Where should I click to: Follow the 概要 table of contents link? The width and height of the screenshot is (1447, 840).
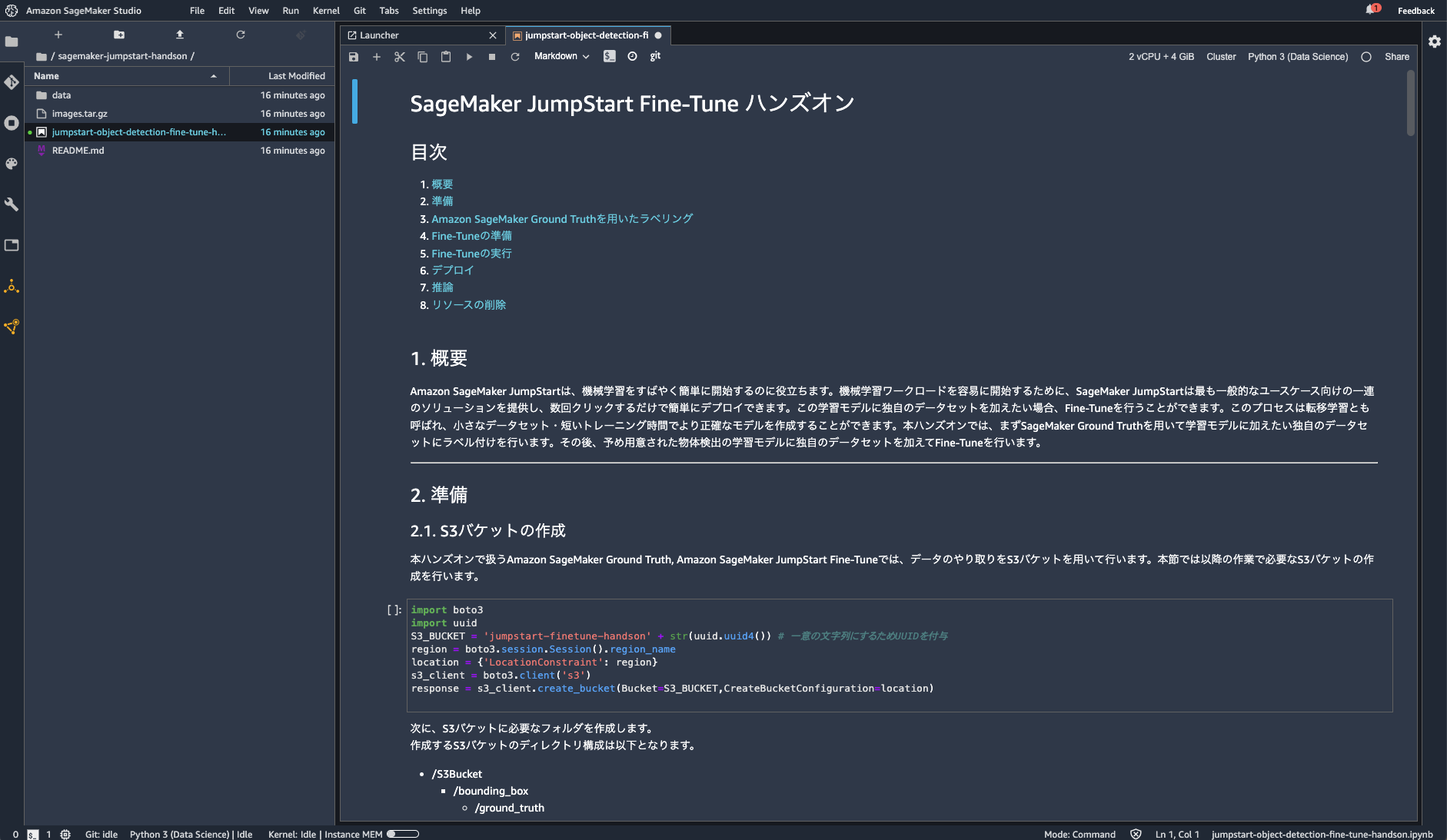click(442, 184)
